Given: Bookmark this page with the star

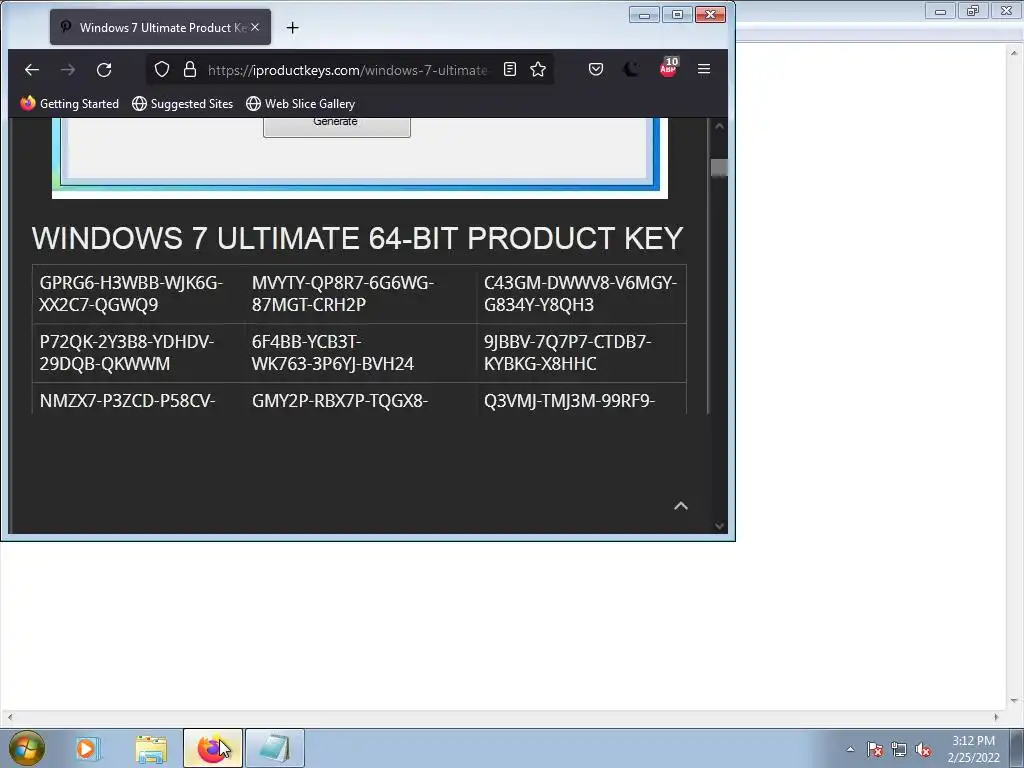Looking at the screenshot, I should pos(538,69).
